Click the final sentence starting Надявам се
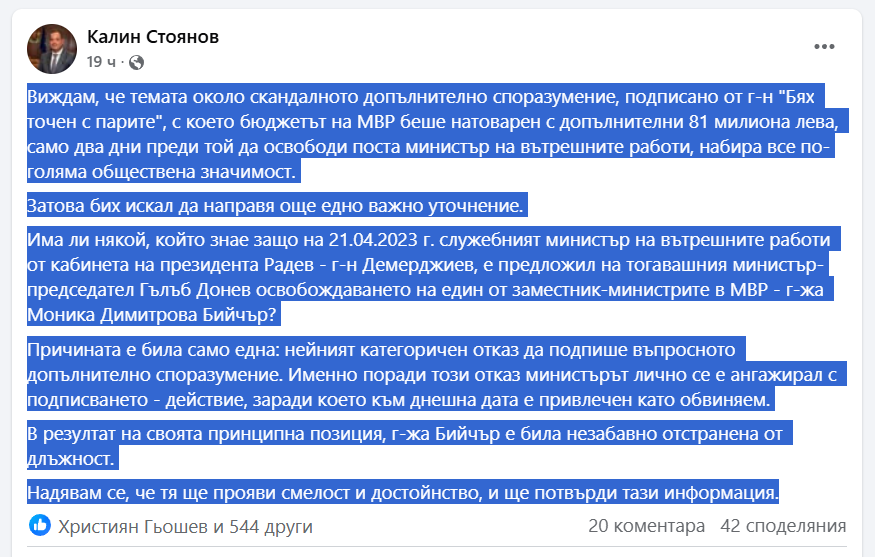The height and width of the screenshot is (557, 875). point(403,493)
